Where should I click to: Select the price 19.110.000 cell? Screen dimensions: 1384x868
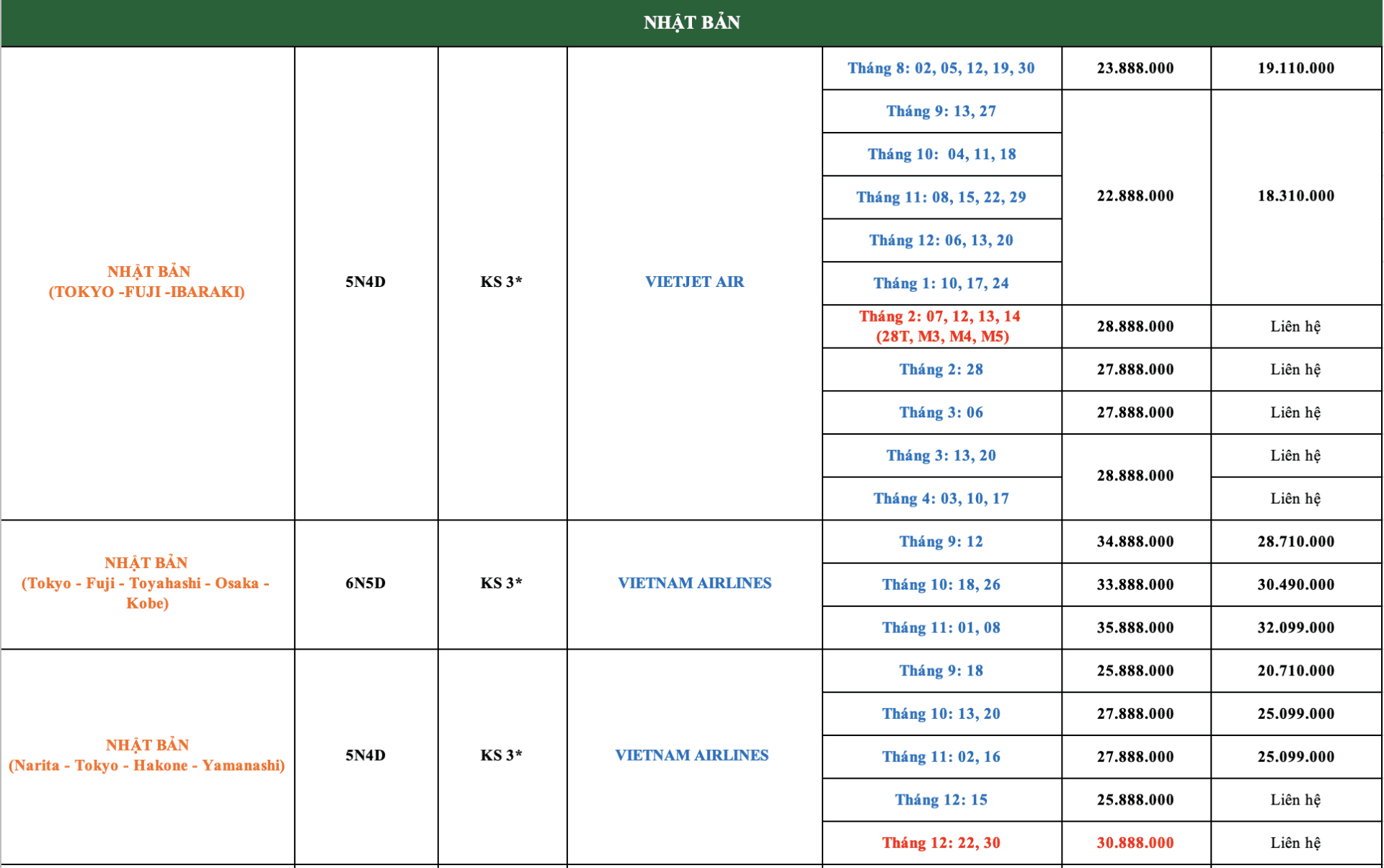click(1295, 68)
